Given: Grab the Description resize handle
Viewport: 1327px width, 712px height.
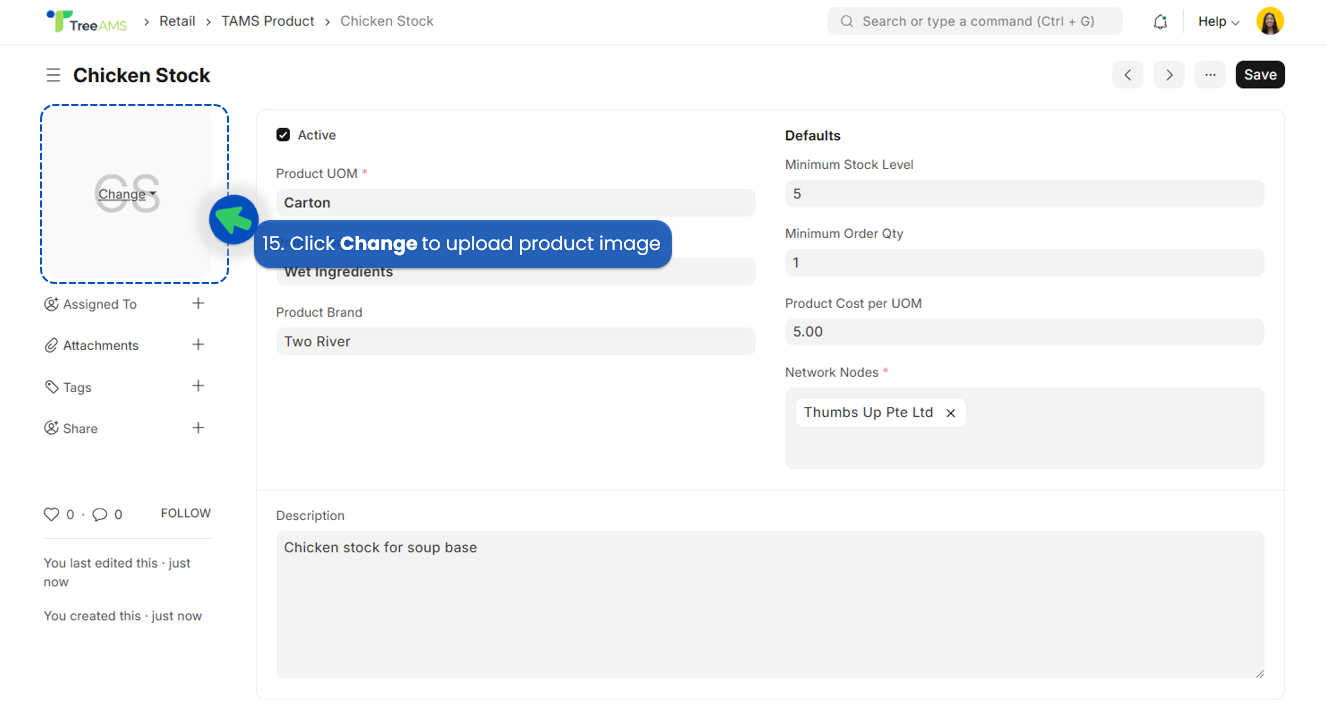Looking at the screenshot, I should [x=1258, y=673].
